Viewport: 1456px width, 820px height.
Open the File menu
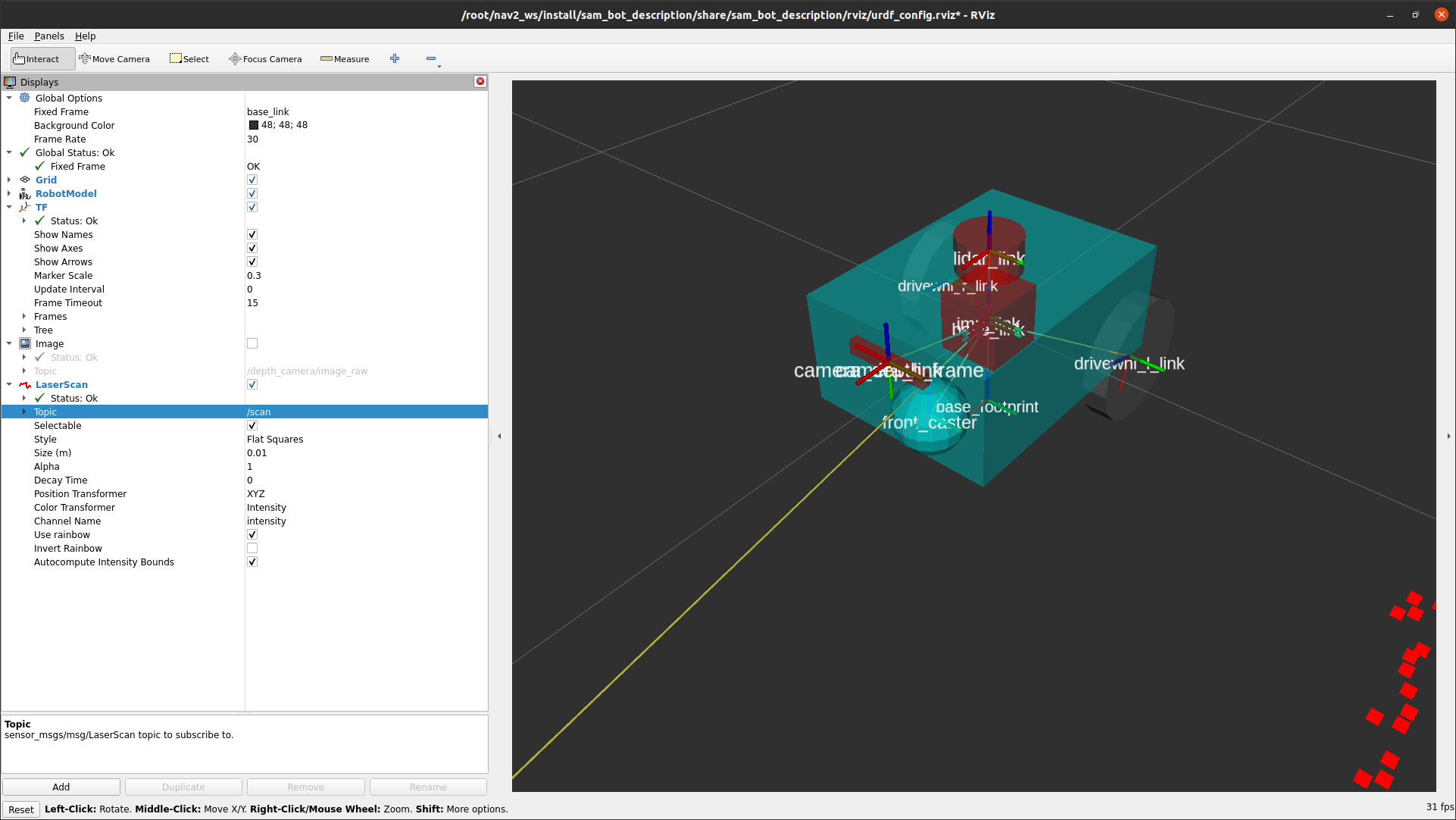click(16, 36)
